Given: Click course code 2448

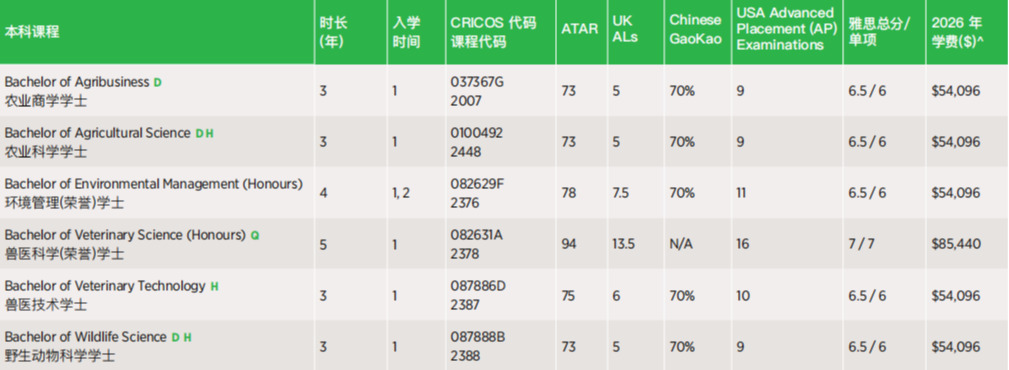Looking at the screenshot, I should pos(466,152).
